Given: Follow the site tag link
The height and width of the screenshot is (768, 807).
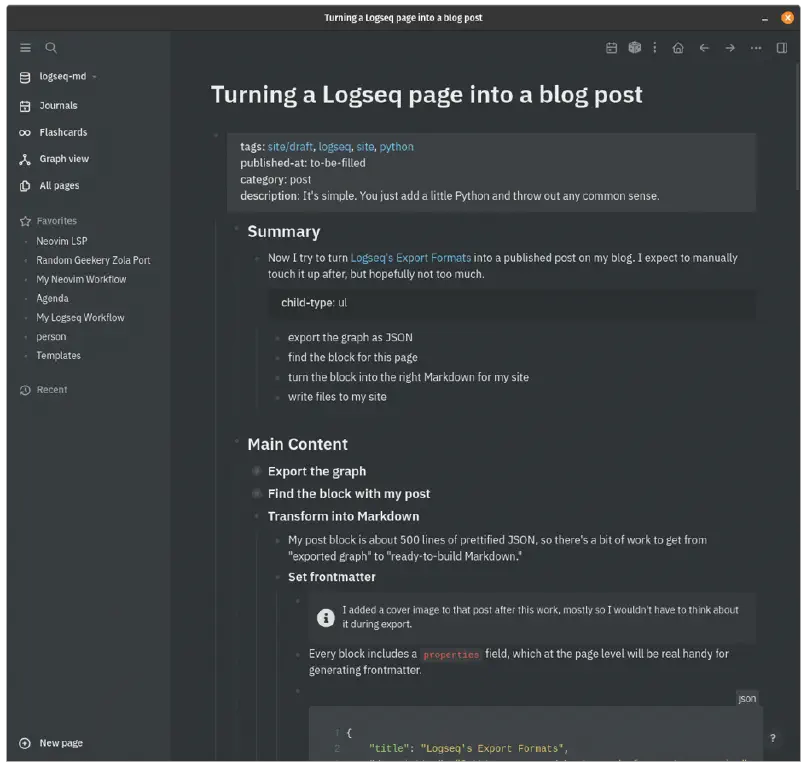Looking at the screenshot, I should coord(365,147).
